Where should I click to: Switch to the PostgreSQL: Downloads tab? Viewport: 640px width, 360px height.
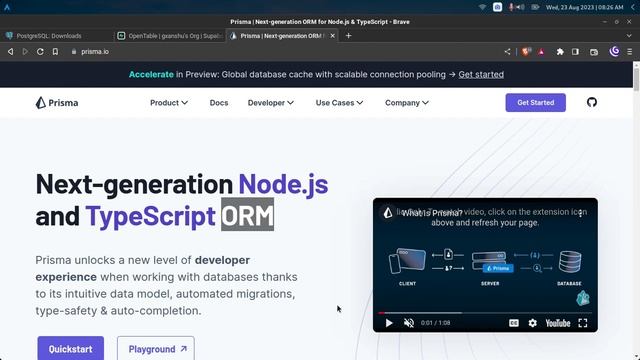[57, 36]
